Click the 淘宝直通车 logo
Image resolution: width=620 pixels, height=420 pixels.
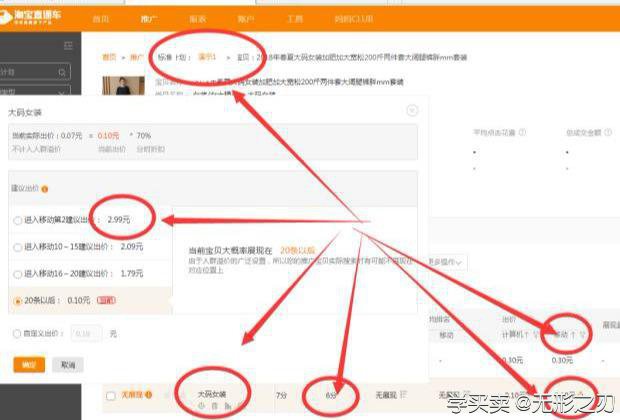(31, 17)
